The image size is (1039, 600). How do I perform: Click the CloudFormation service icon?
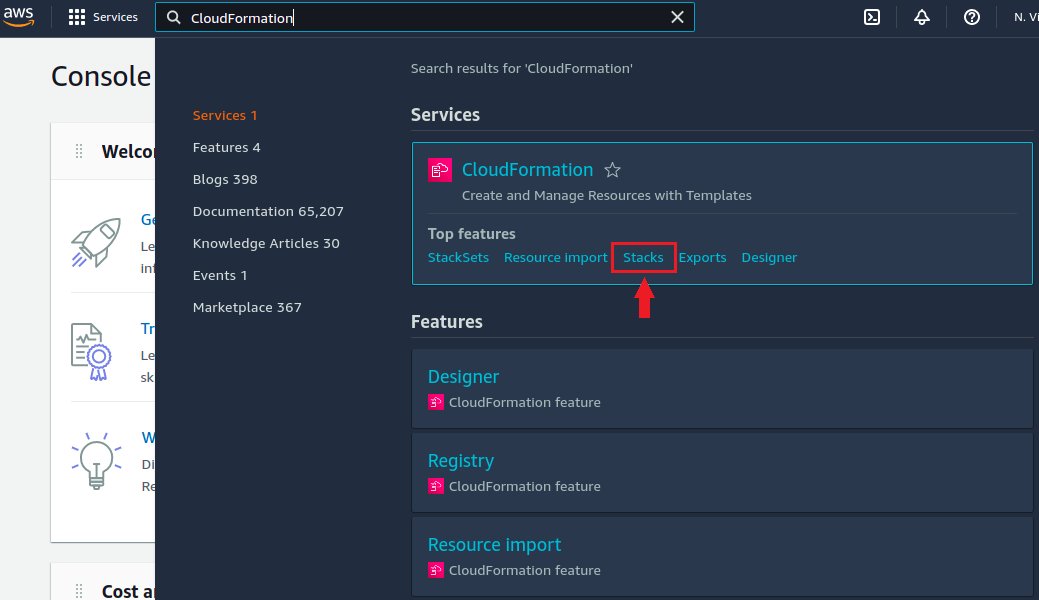439,170
